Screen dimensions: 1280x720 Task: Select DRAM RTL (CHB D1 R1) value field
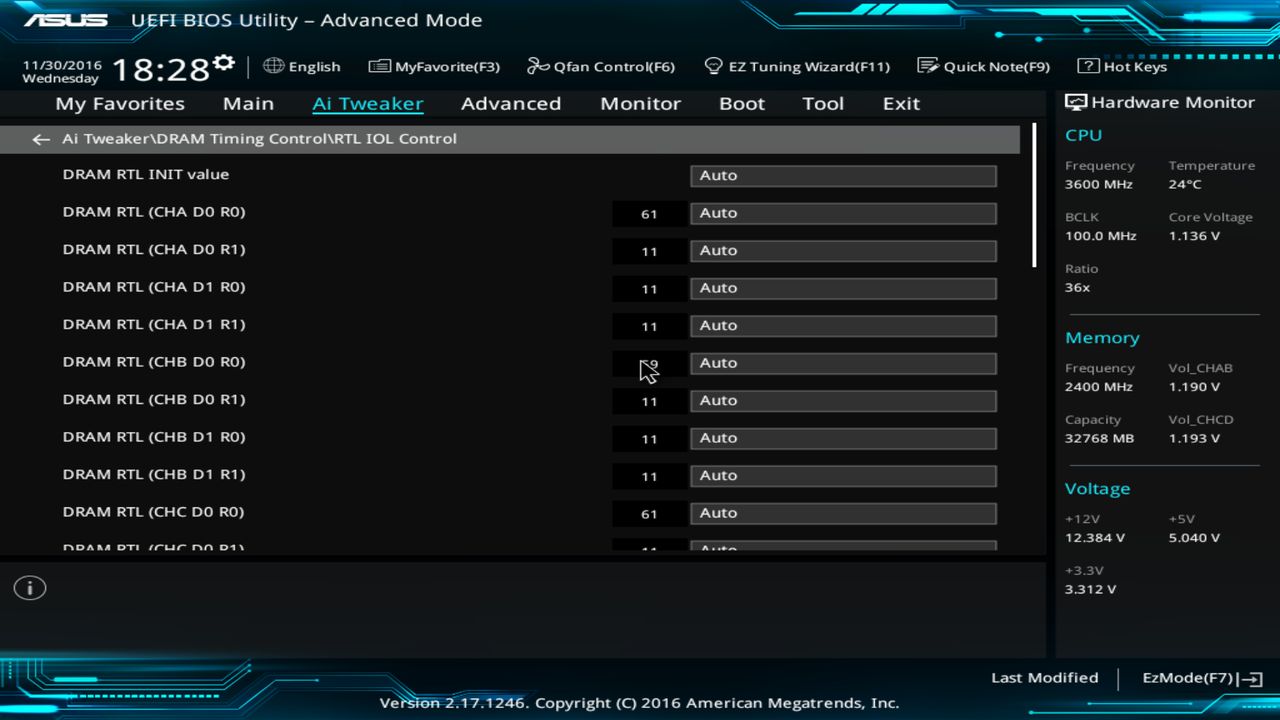tap(649, 475)
